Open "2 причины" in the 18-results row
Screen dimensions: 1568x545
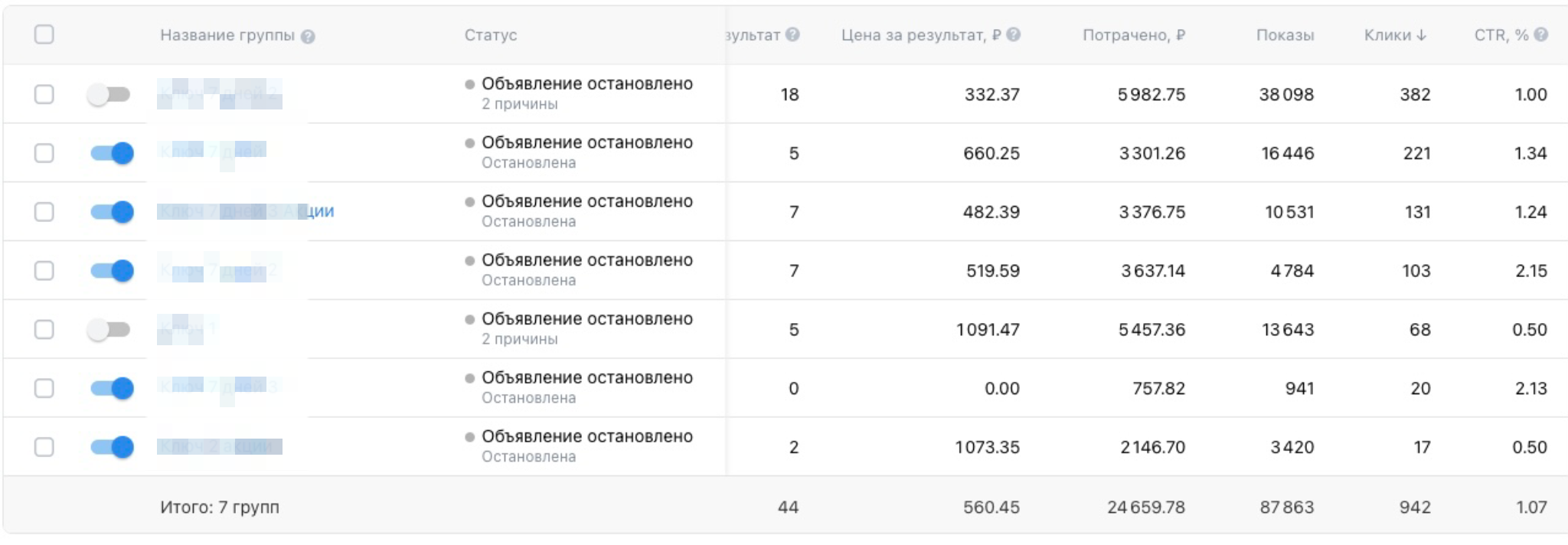coord(519,104)
